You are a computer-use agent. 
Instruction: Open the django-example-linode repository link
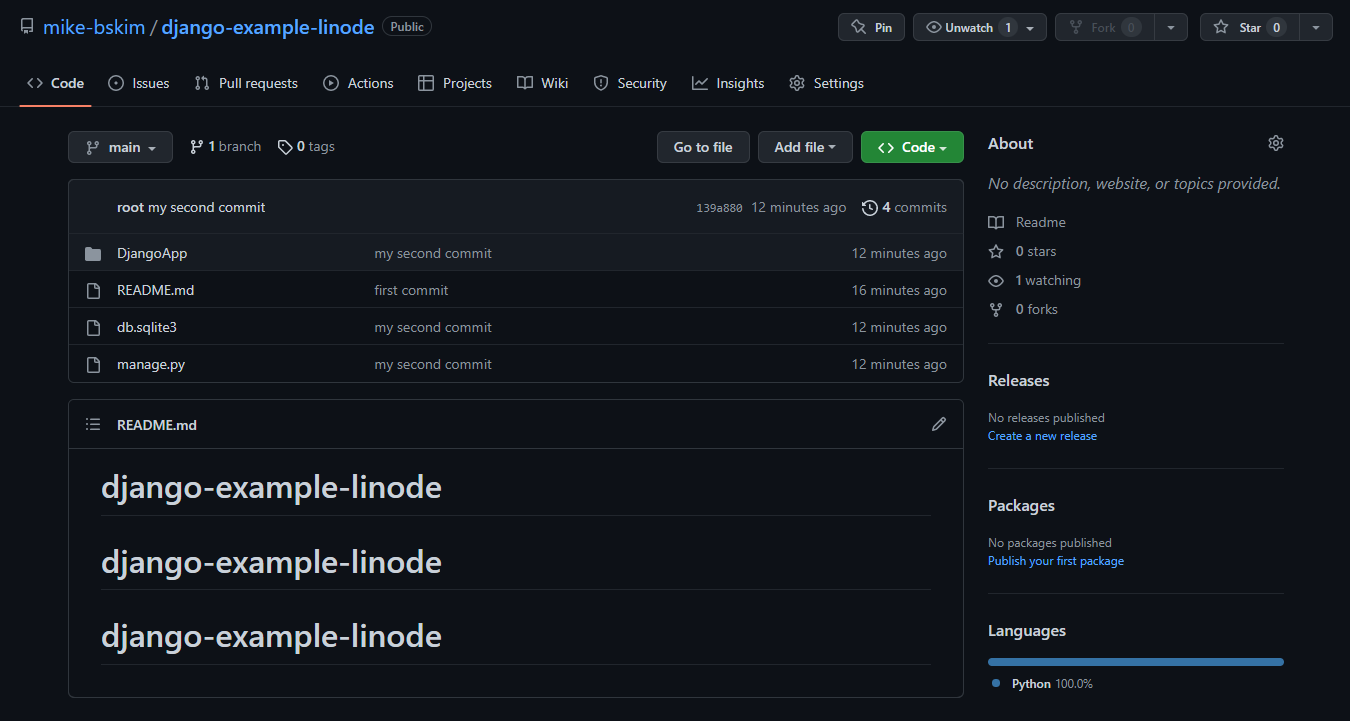point(268,27)
